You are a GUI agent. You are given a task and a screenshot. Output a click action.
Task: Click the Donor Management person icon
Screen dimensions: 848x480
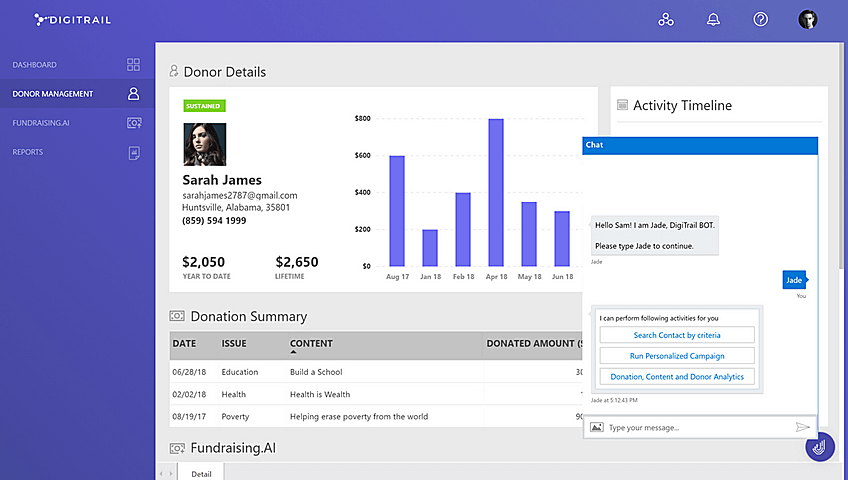click(x=134, y=94)
